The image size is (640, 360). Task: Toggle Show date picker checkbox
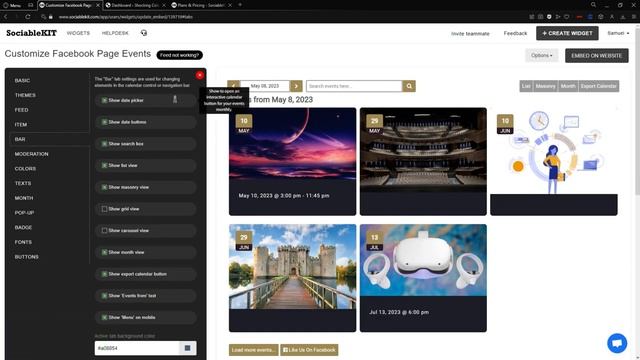click(104, 100)
